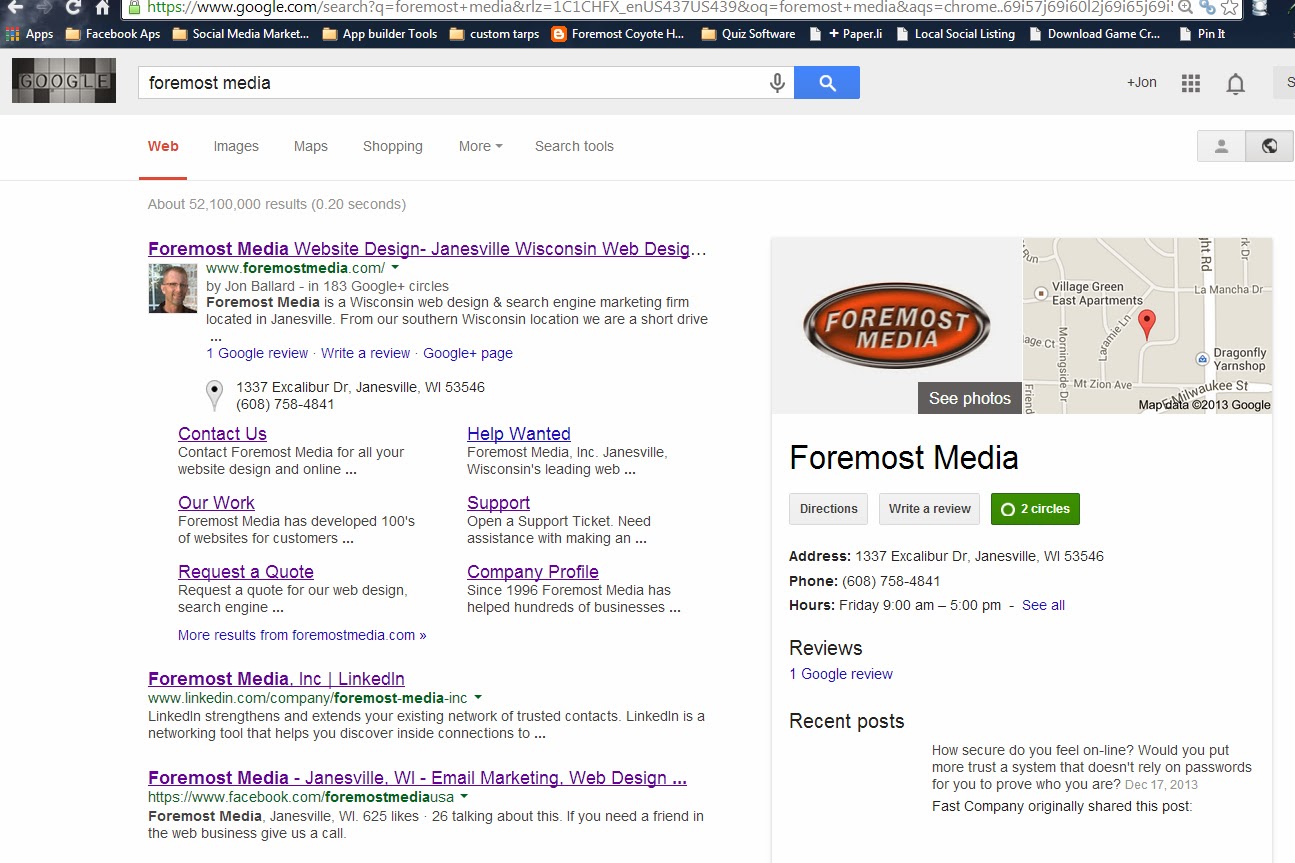Select the Web search tab
Image resolution: width=1295 pixels, height=863 pixels.
(x=163, y=146)
